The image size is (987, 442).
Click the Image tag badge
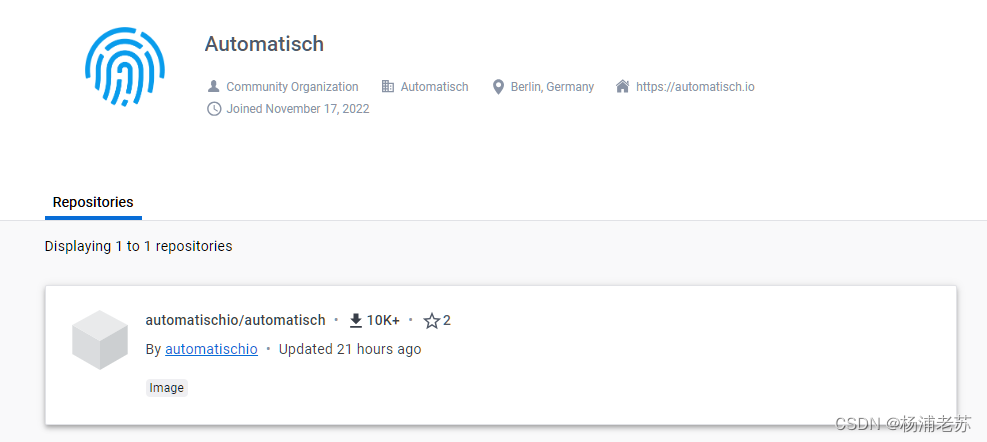point(167,388)
